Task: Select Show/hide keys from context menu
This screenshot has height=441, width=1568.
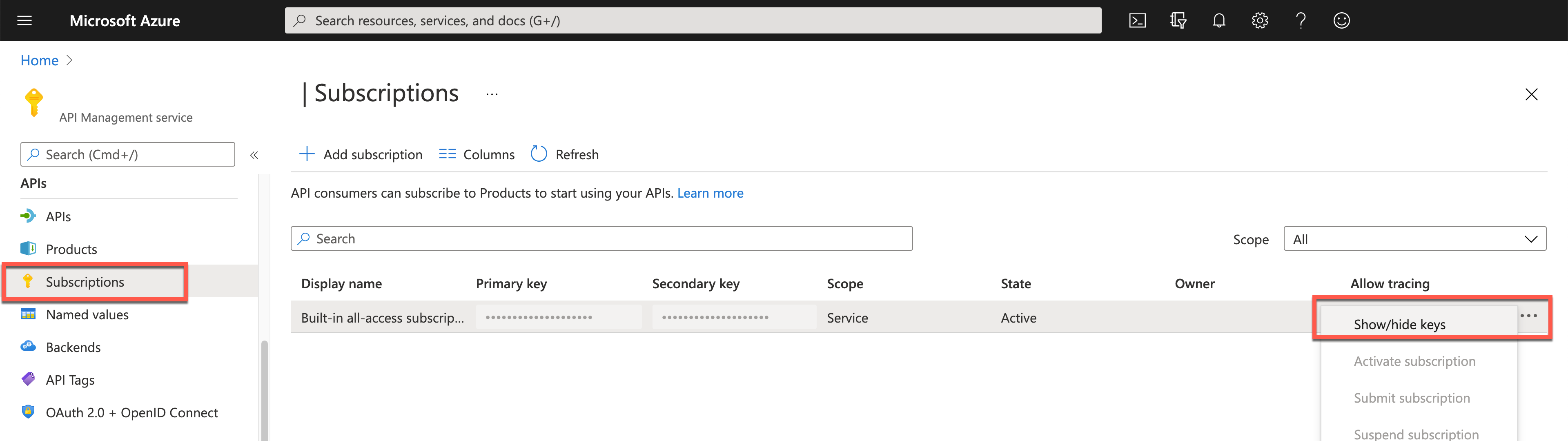Action: pos(1399,323)
